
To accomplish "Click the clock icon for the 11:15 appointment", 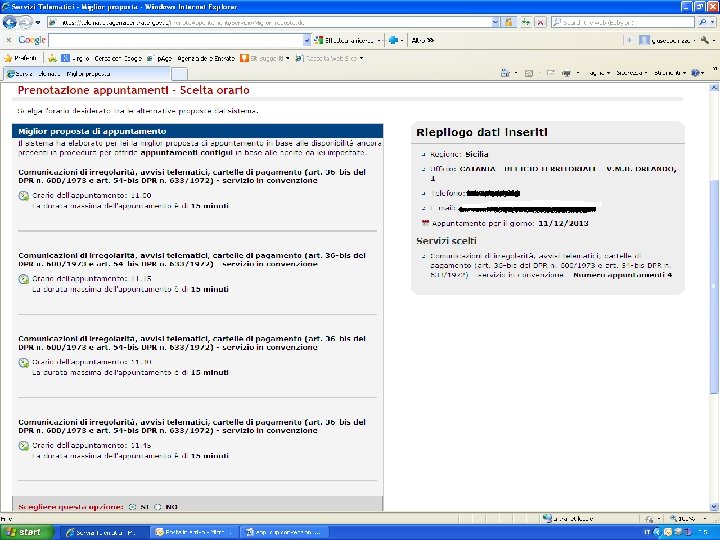I will click(23, 279).
